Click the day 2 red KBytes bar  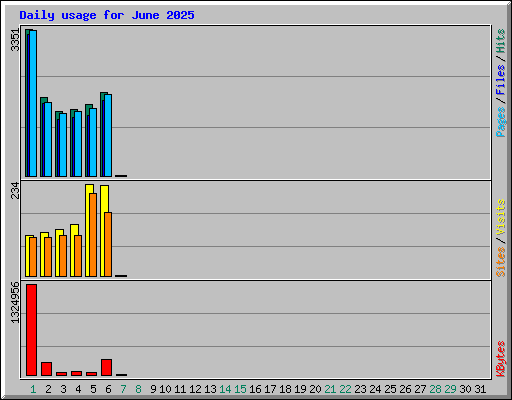(46, 369)
